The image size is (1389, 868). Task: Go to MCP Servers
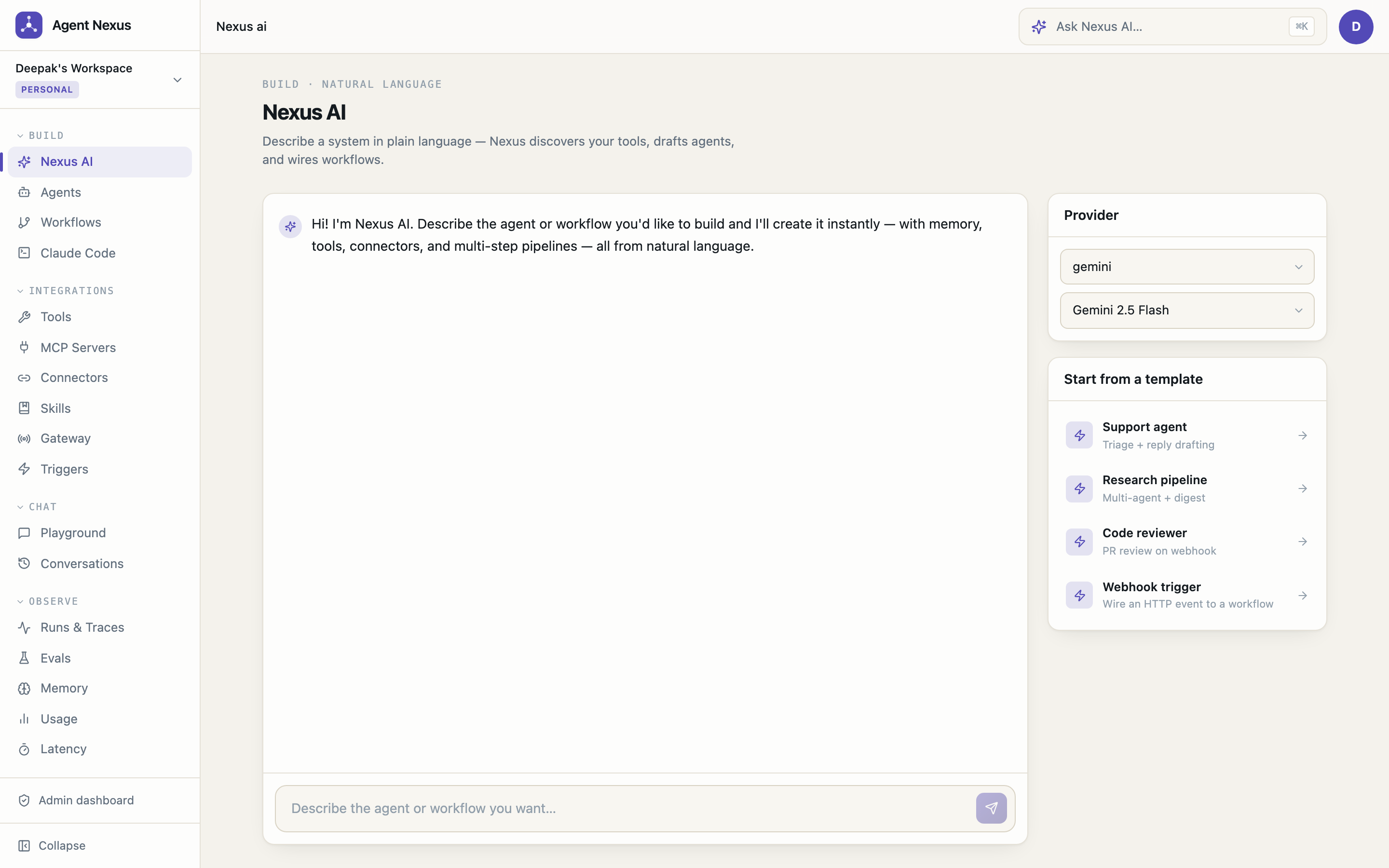coord(100,347)
